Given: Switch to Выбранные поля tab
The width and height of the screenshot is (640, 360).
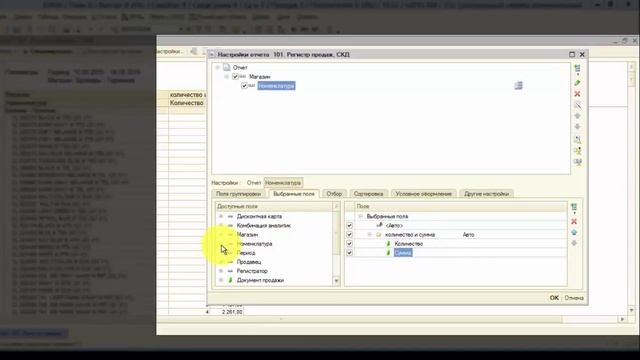Looking at the screenshot, I should point(294,194).
